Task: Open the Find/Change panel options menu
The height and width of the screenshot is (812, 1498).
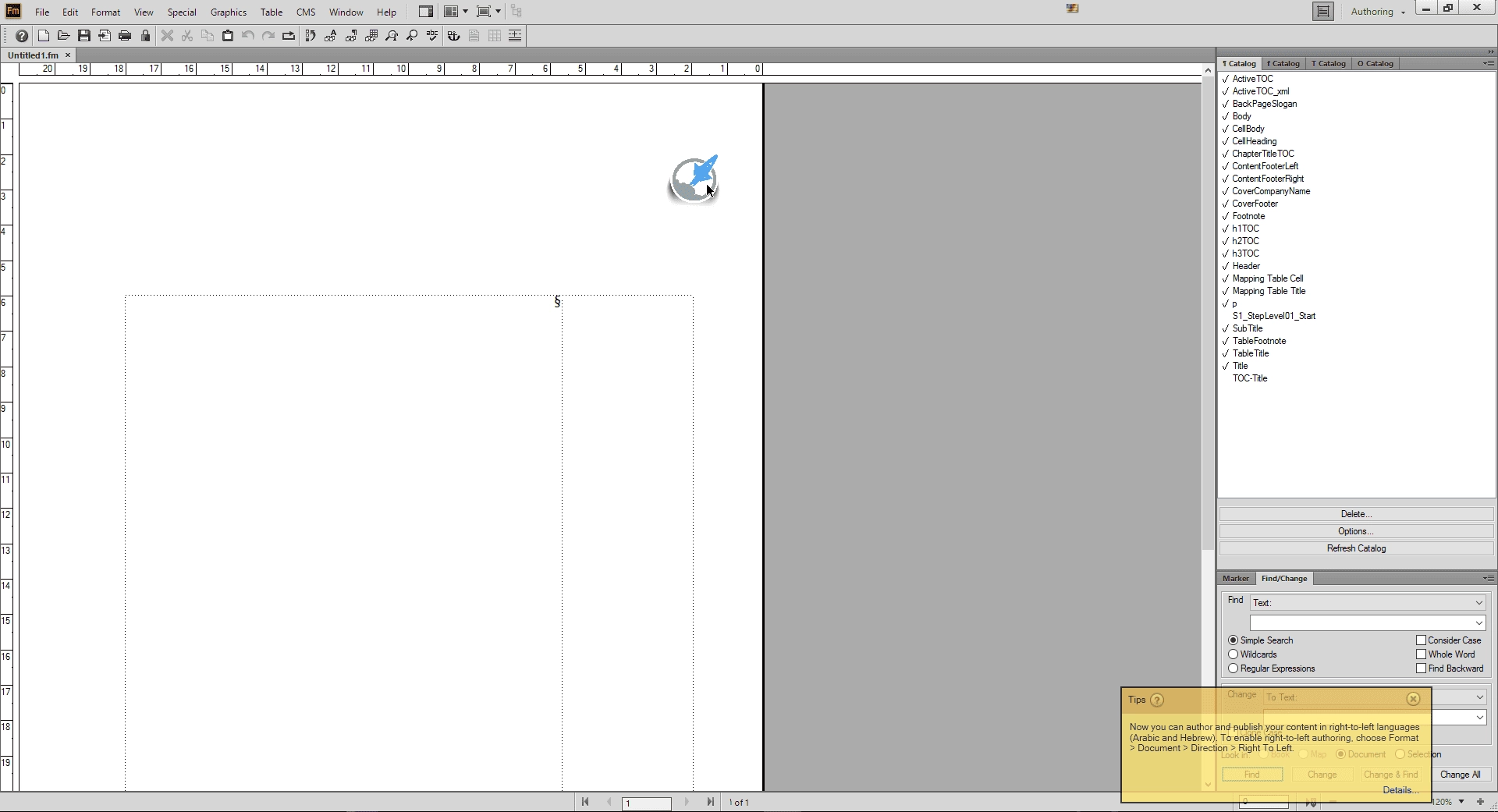Action: [x=1489, y=578]
